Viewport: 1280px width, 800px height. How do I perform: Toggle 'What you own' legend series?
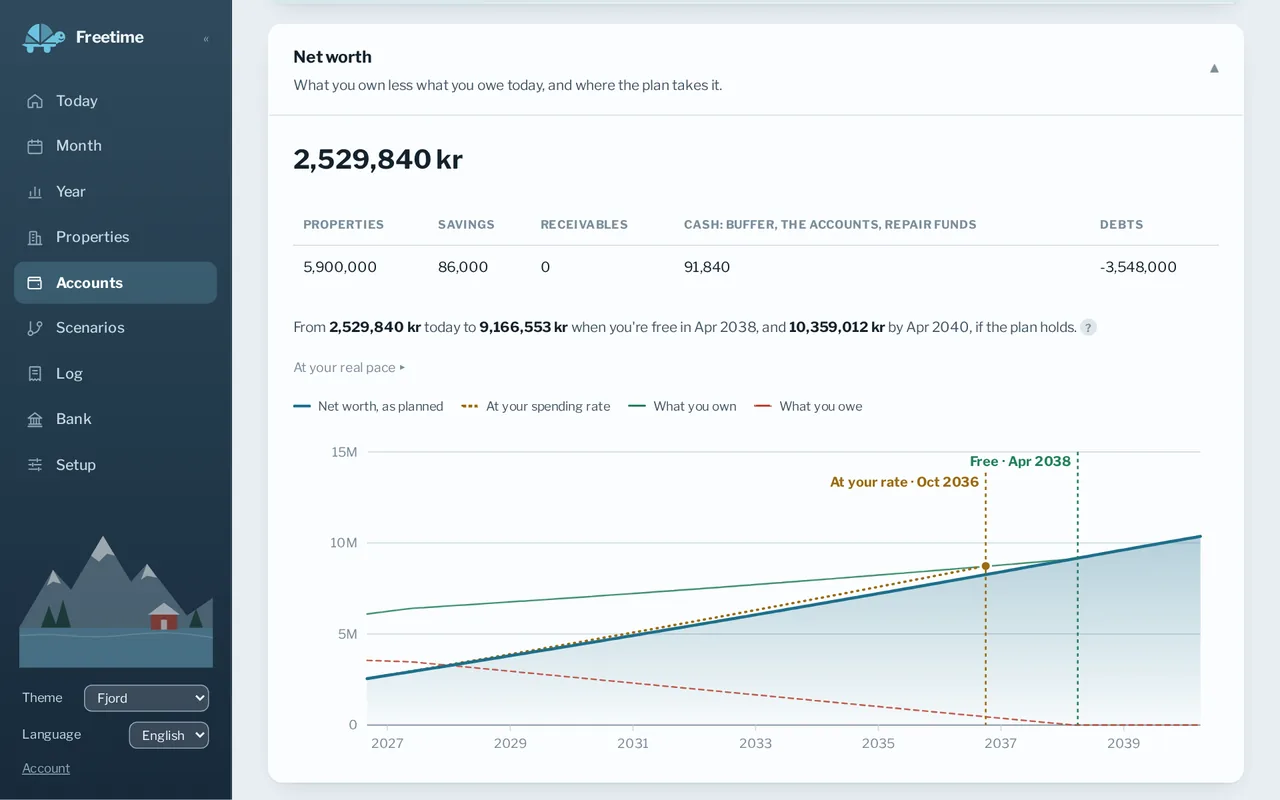[682, 407]
